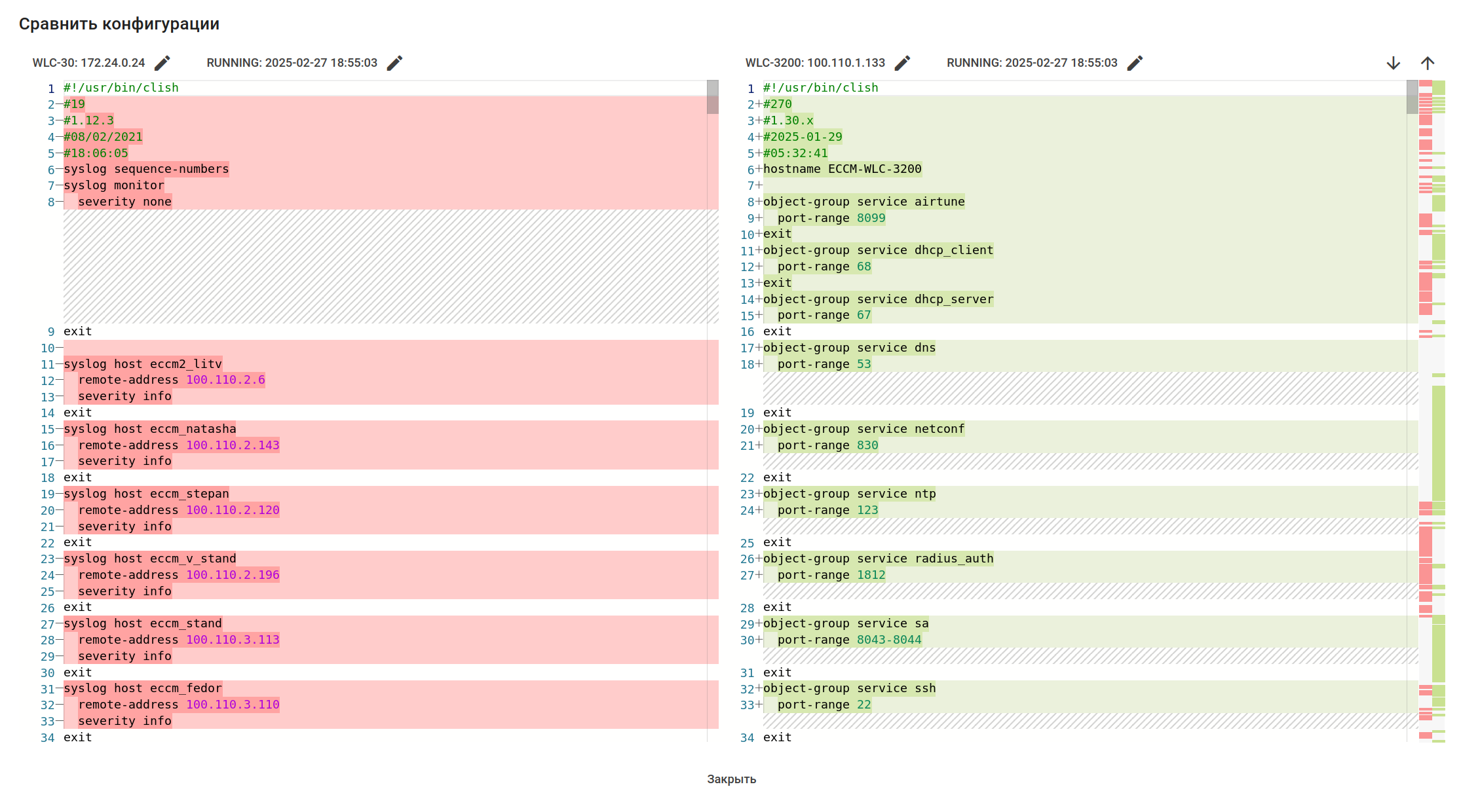Click 'port-range 8043-8044' line
1461x812 pixels.
[849, 640]
